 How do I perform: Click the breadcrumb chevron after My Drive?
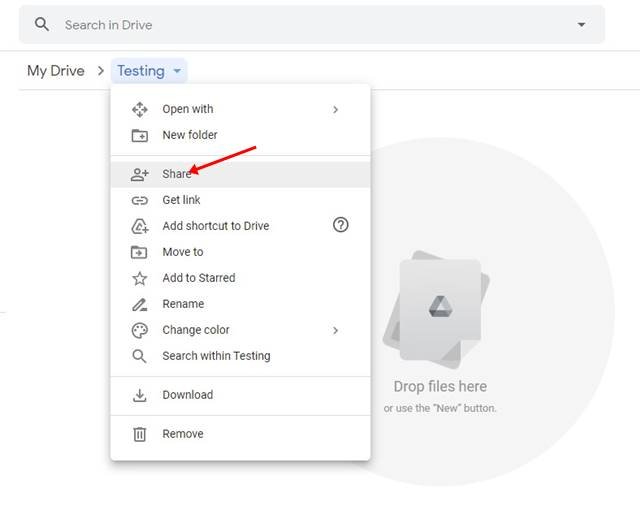[x=101, y=71]
